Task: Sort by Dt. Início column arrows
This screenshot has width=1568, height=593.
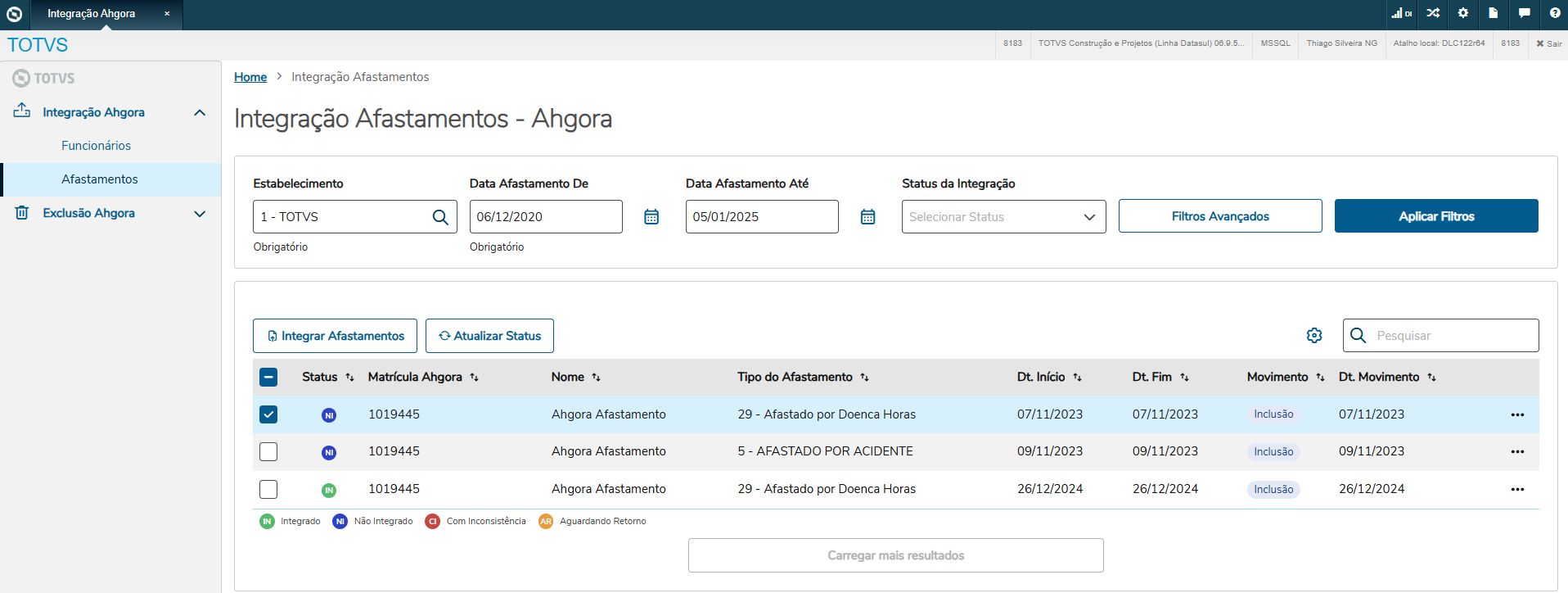Action: 1077,378
